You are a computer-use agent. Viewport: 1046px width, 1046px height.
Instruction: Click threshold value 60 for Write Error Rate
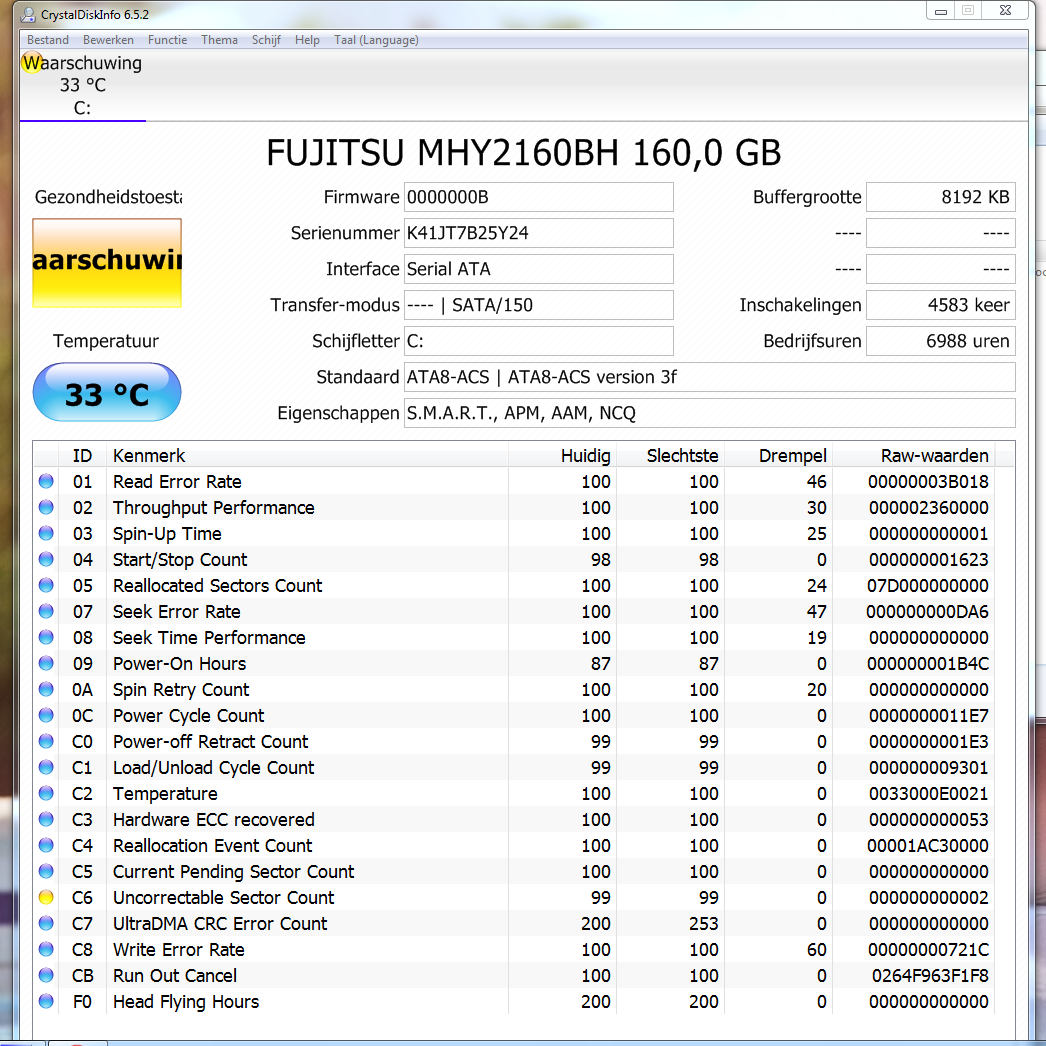(817, 950)
